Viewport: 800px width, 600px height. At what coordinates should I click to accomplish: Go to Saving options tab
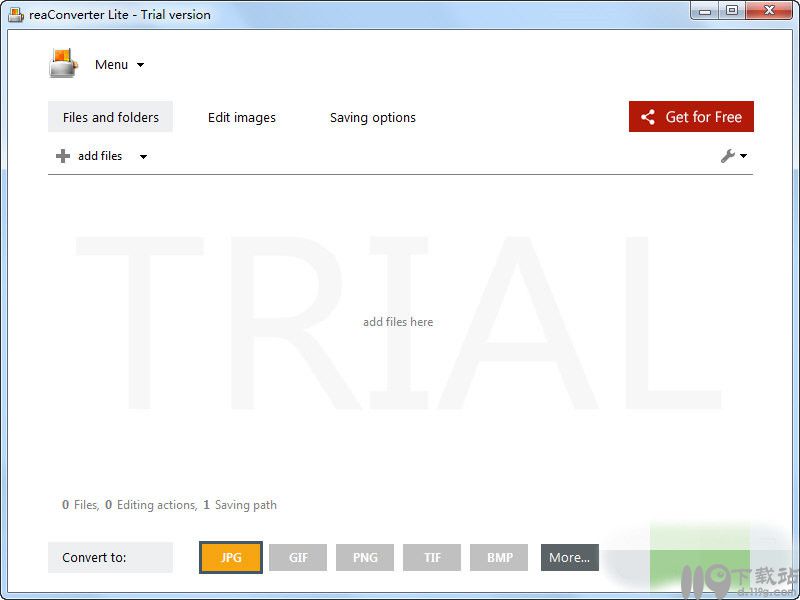[372, 117]
